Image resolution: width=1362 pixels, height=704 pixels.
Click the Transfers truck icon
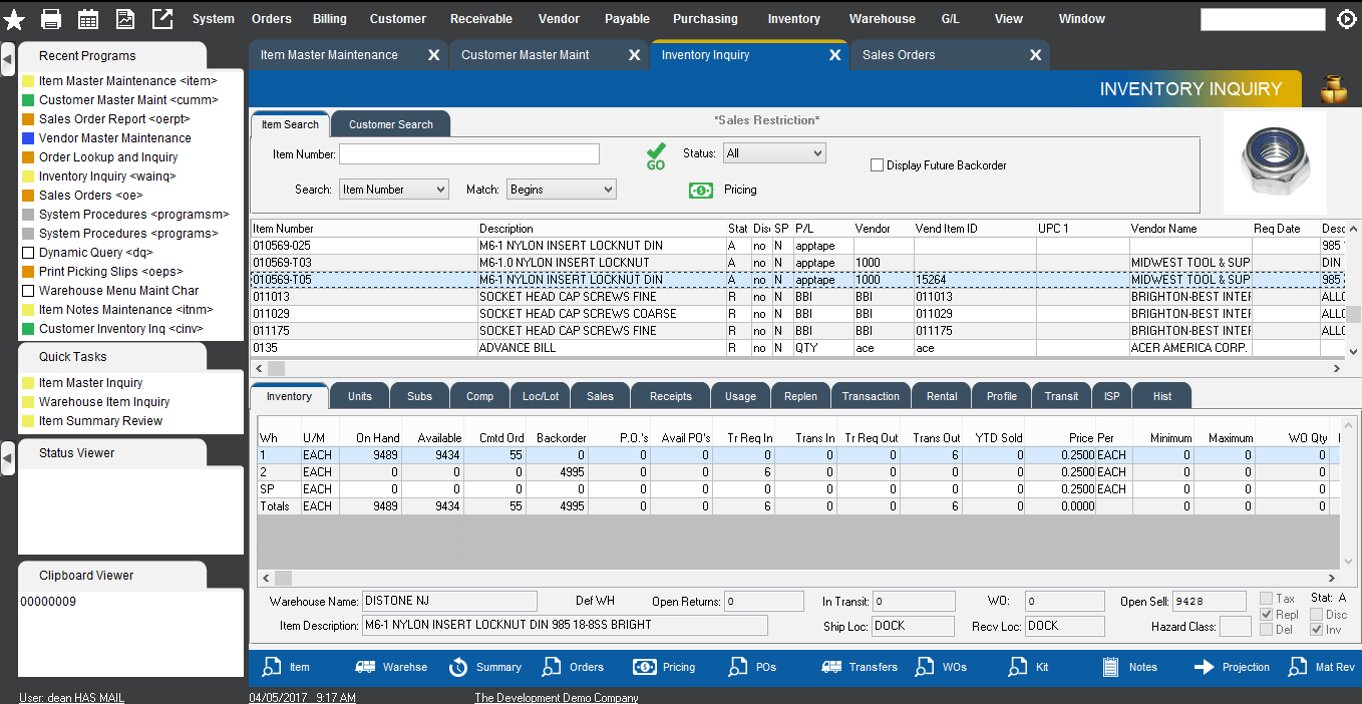(x=831, y=667)
